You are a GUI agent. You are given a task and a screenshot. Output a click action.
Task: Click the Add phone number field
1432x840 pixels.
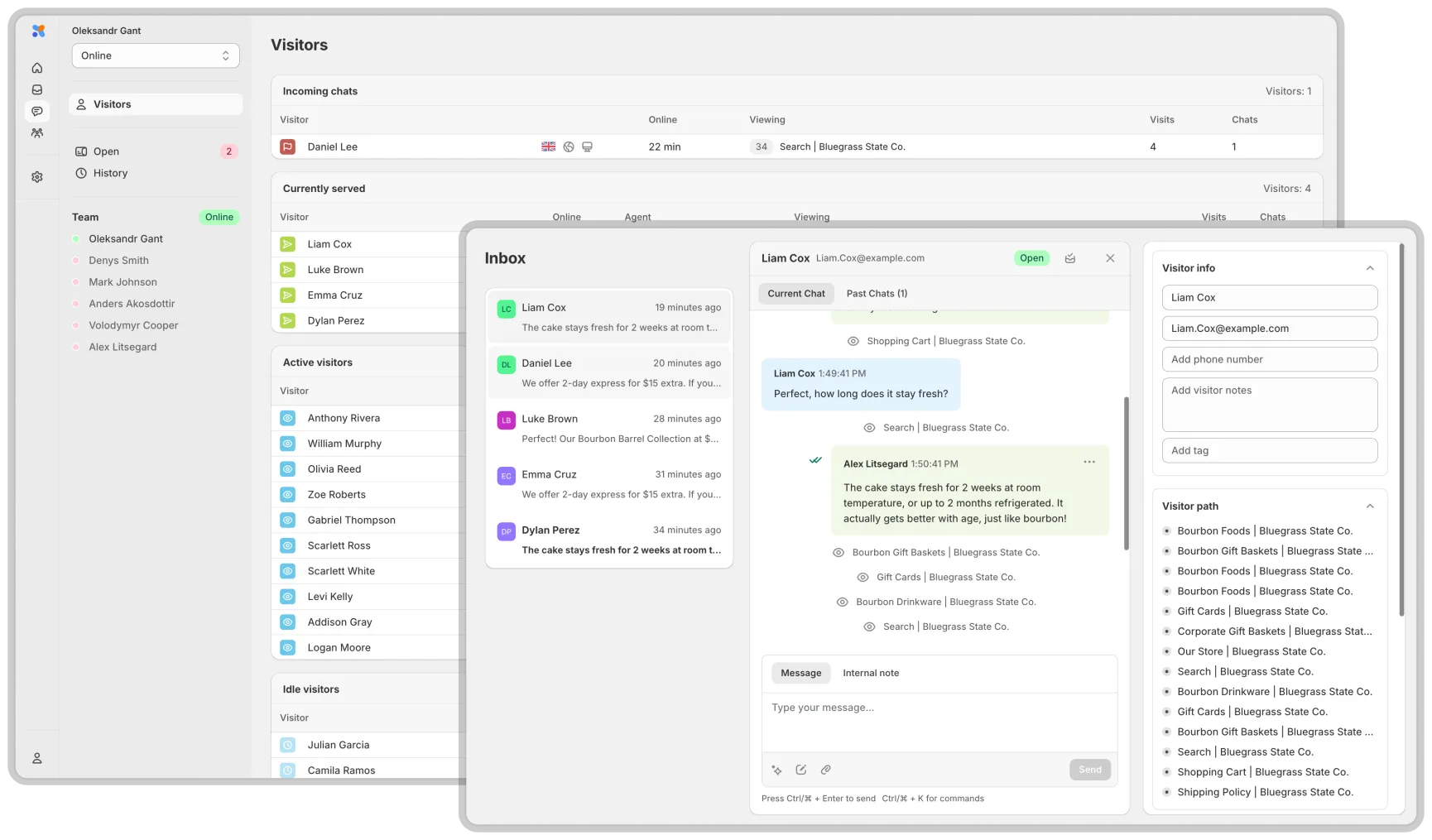tap(1269, 359)
